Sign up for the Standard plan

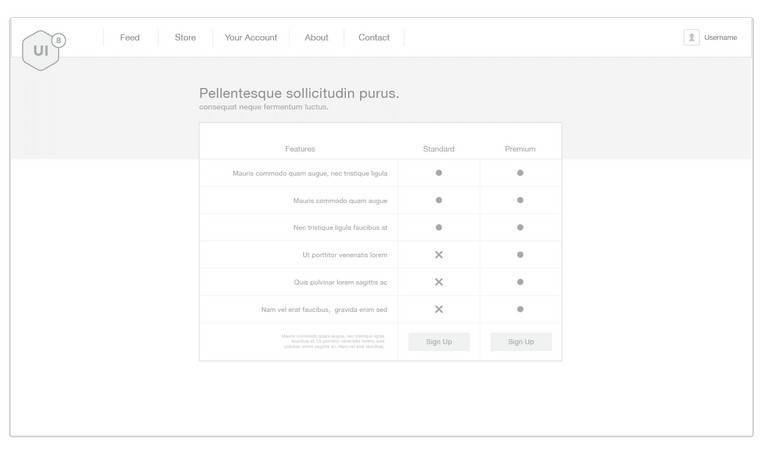(x=438, y=342)
